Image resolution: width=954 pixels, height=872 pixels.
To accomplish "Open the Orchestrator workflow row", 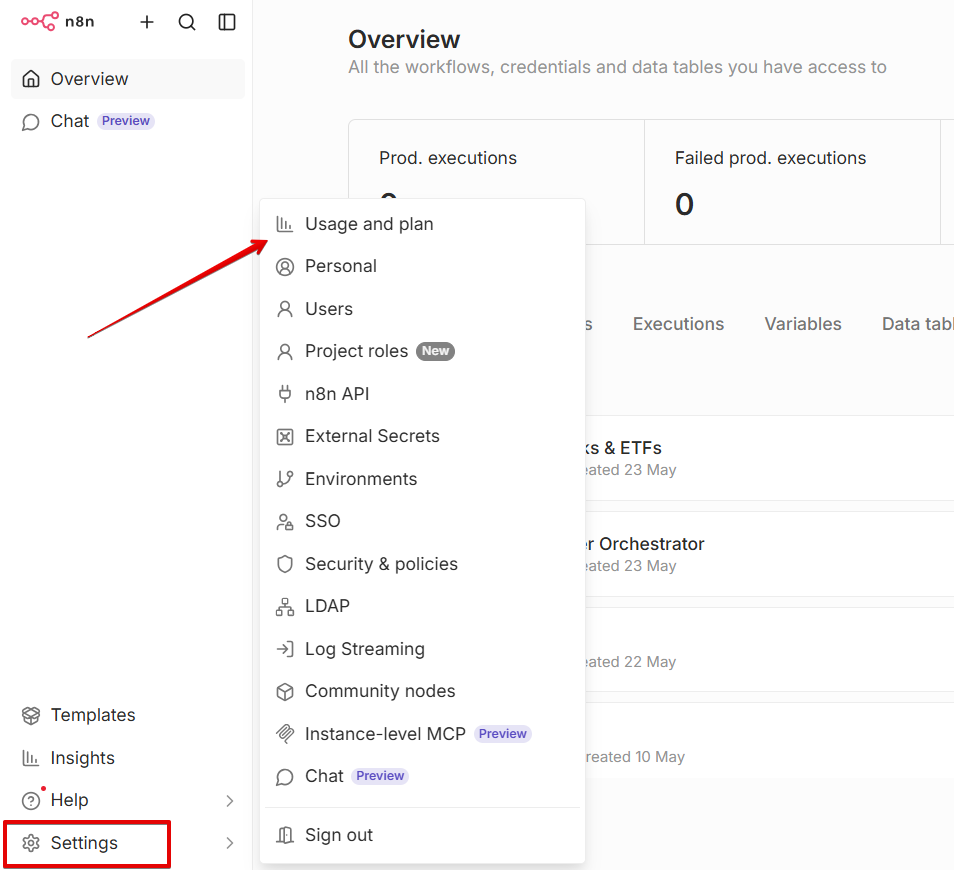I will click(770, 554).
